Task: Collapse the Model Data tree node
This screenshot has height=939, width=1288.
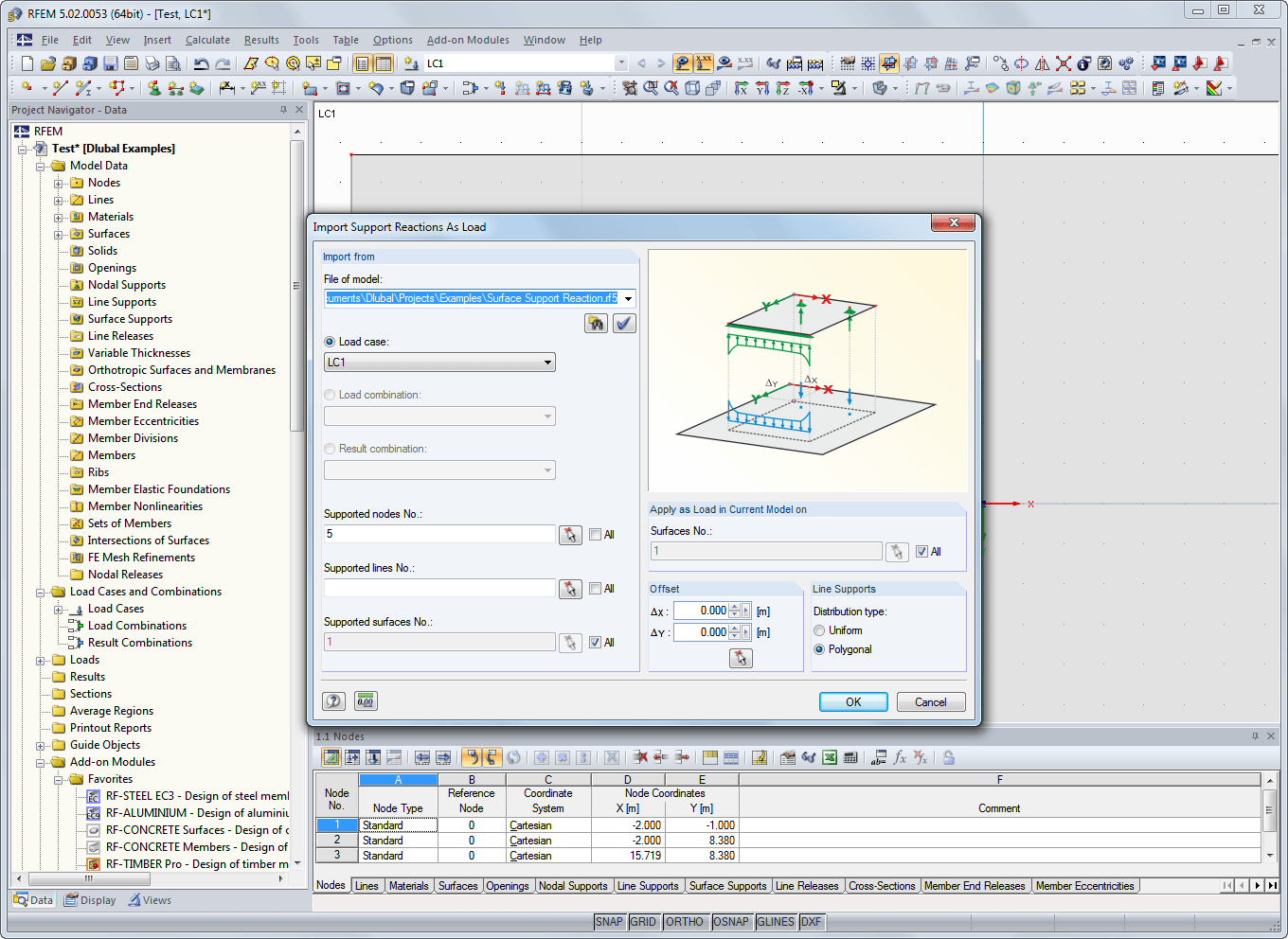Action: tap(40, 167)
